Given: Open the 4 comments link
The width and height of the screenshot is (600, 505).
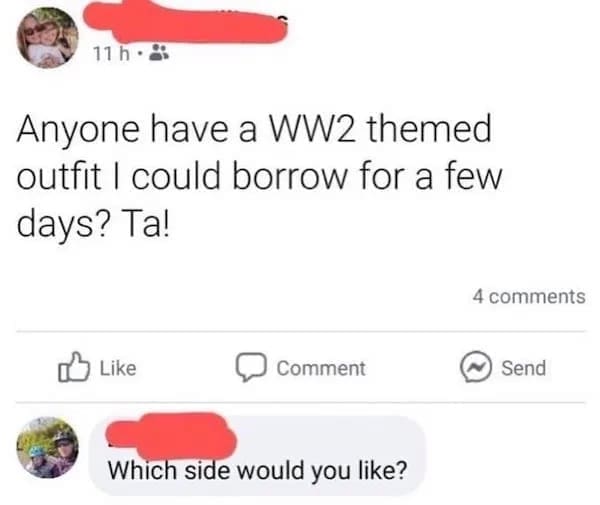Looking at the screenshot, I should coord(529,296).
